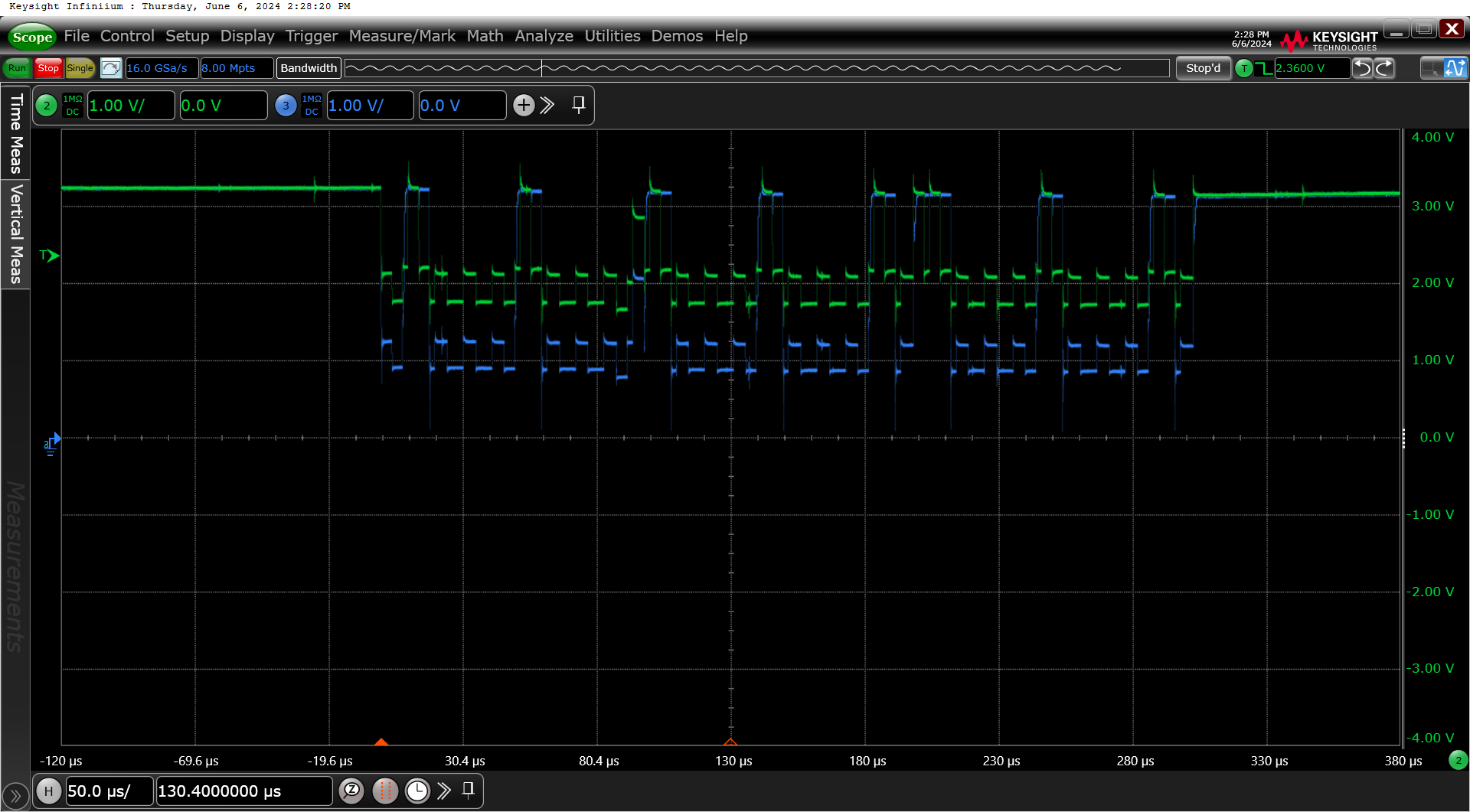The height and width of the screenshot is (812, 1470).
Task: Click the Redo arrow icon
Action: pos(1384,68)
